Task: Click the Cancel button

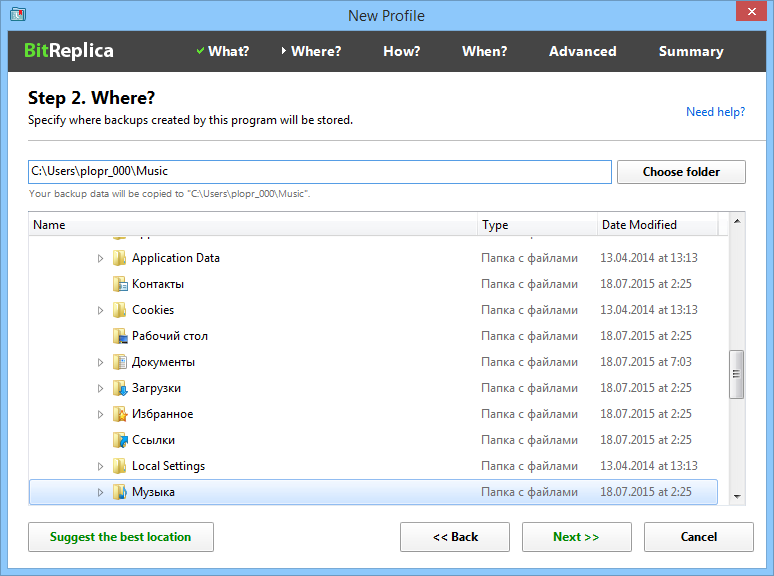Action: (x=698, y=537)
